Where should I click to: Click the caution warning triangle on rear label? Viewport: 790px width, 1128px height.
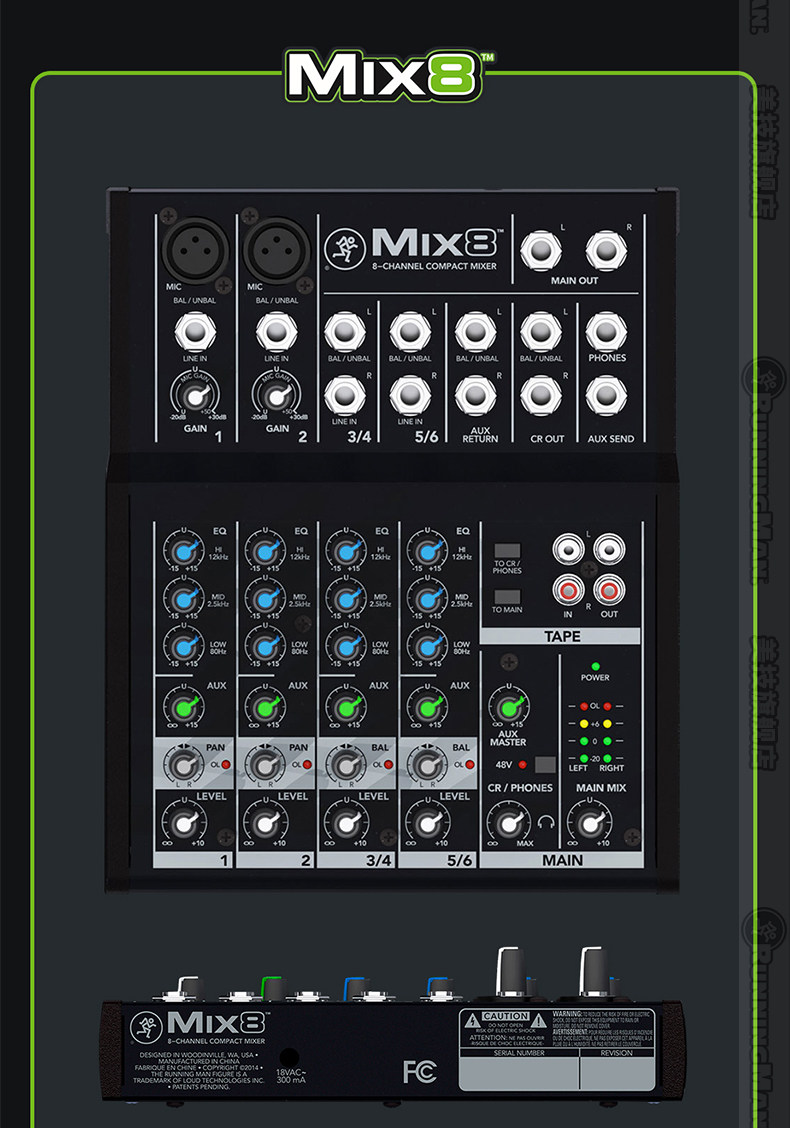coord(473,1020)
